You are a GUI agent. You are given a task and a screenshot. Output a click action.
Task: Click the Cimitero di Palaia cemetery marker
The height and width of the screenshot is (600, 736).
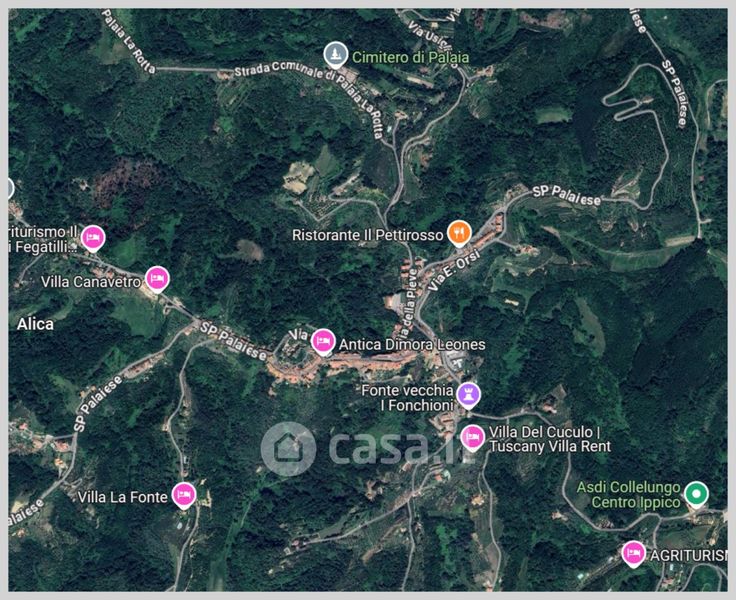[336, 55]
